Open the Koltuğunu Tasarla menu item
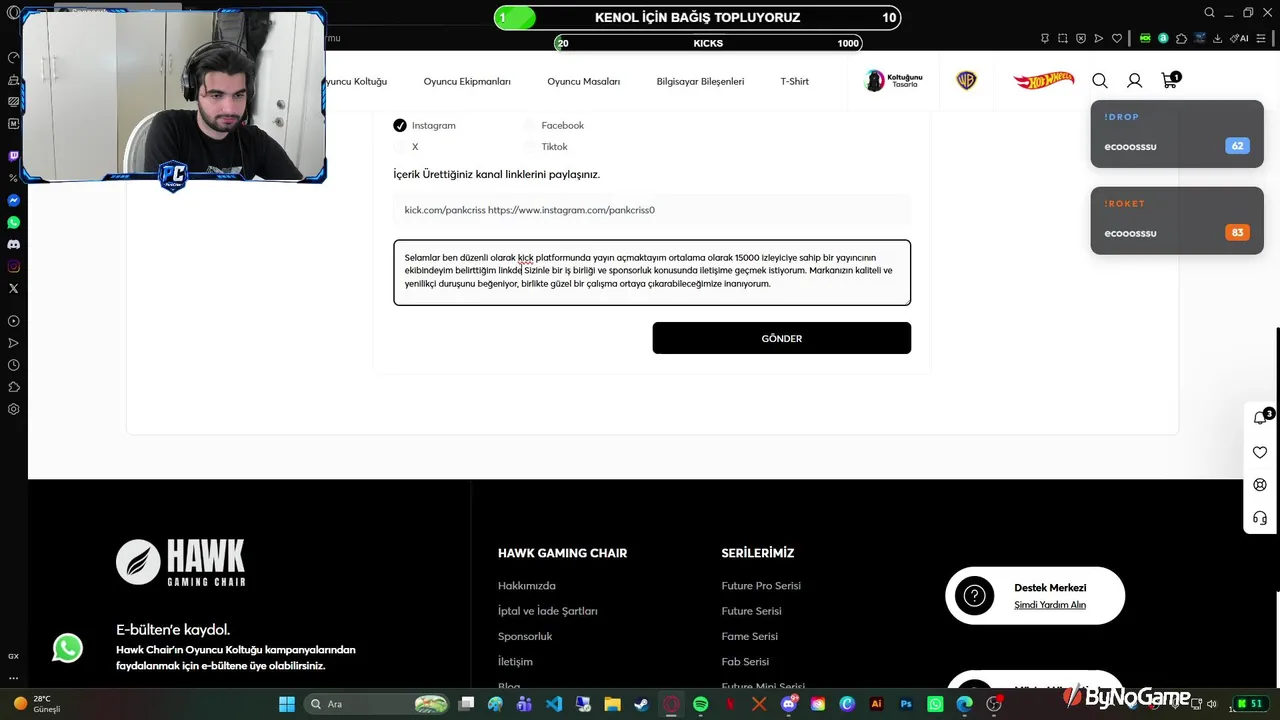The width and height of the screenshot is (1280, 720). click(x=894, y=81)
